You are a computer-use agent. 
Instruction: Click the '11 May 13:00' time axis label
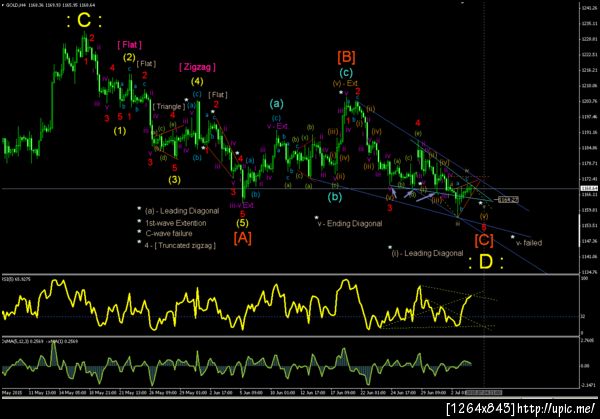42,393
